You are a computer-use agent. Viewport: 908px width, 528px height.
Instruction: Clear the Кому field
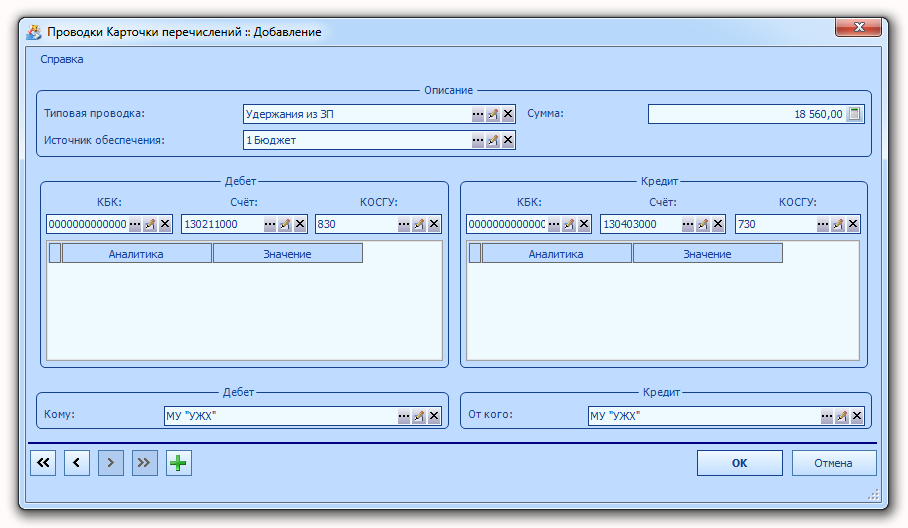pos(434,416)
